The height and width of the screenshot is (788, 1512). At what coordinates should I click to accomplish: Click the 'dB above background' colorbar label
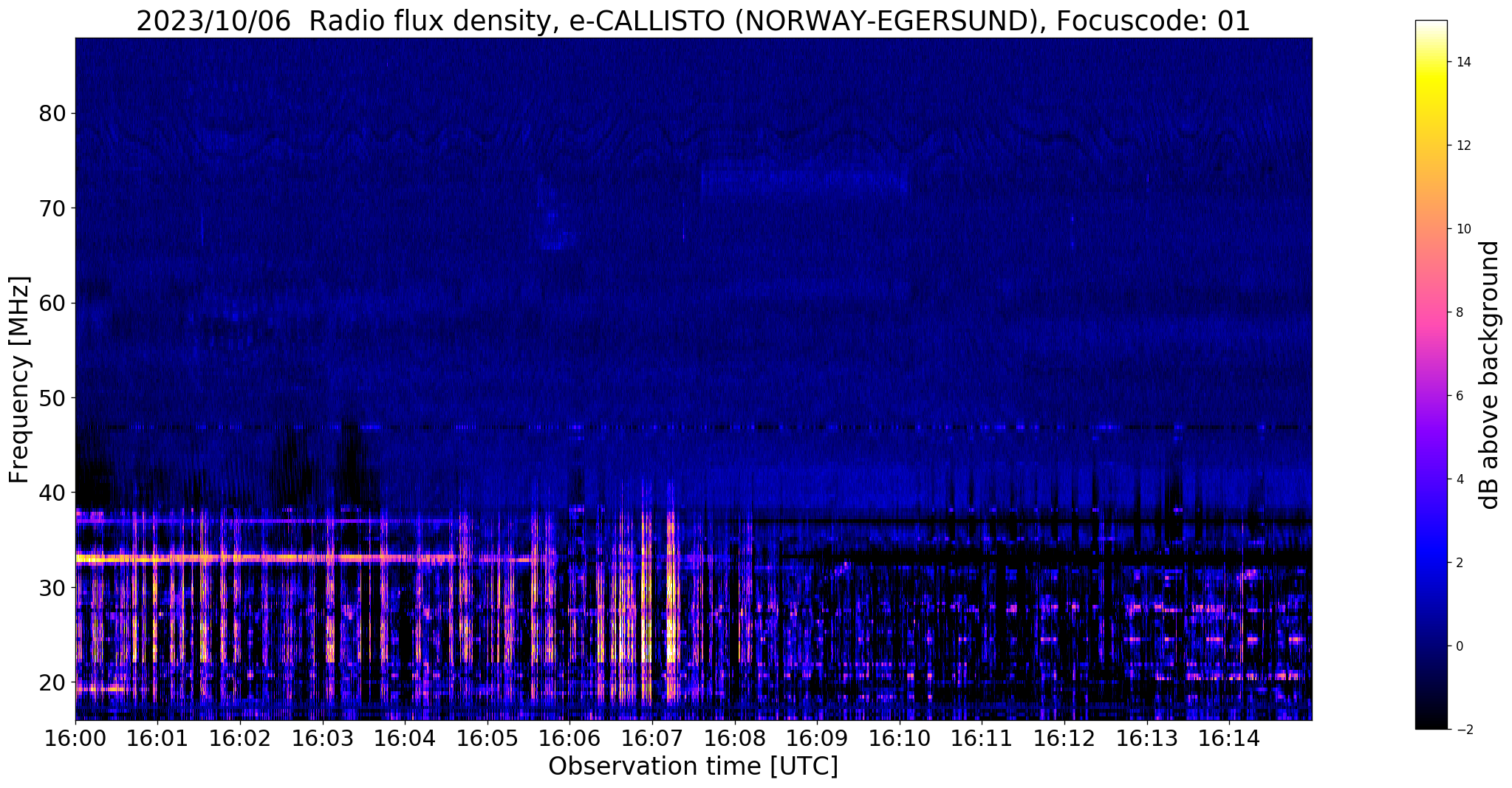point(1490,375)
